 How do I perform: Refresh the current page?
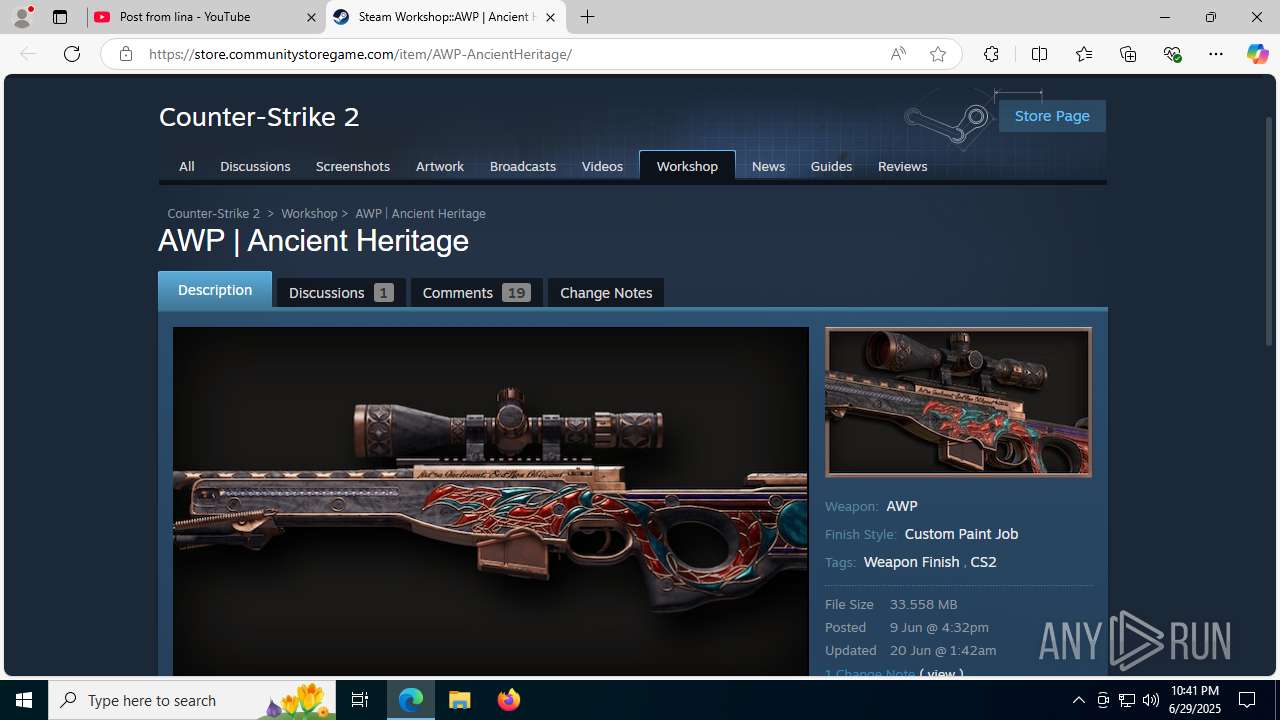coord(72,54)
